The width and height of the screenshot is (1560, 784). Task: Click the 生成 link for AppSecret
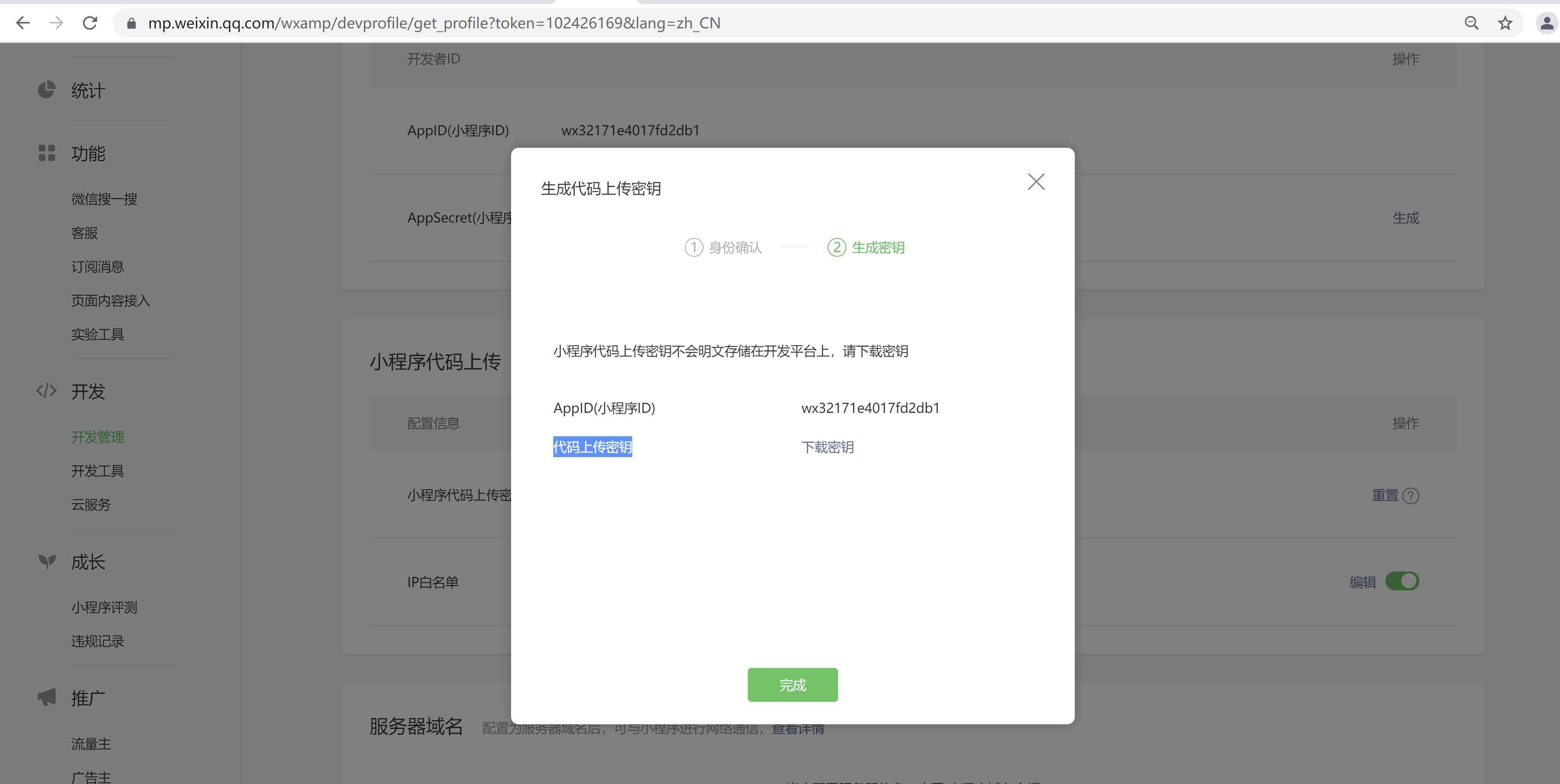click(1406, 218)
